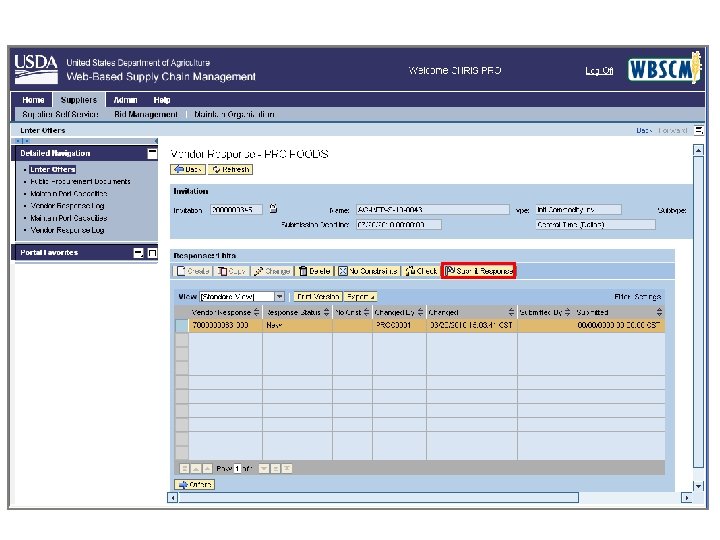Select Supplier Self Service sub-tab

pyautogui.click(x=60, y=114)
